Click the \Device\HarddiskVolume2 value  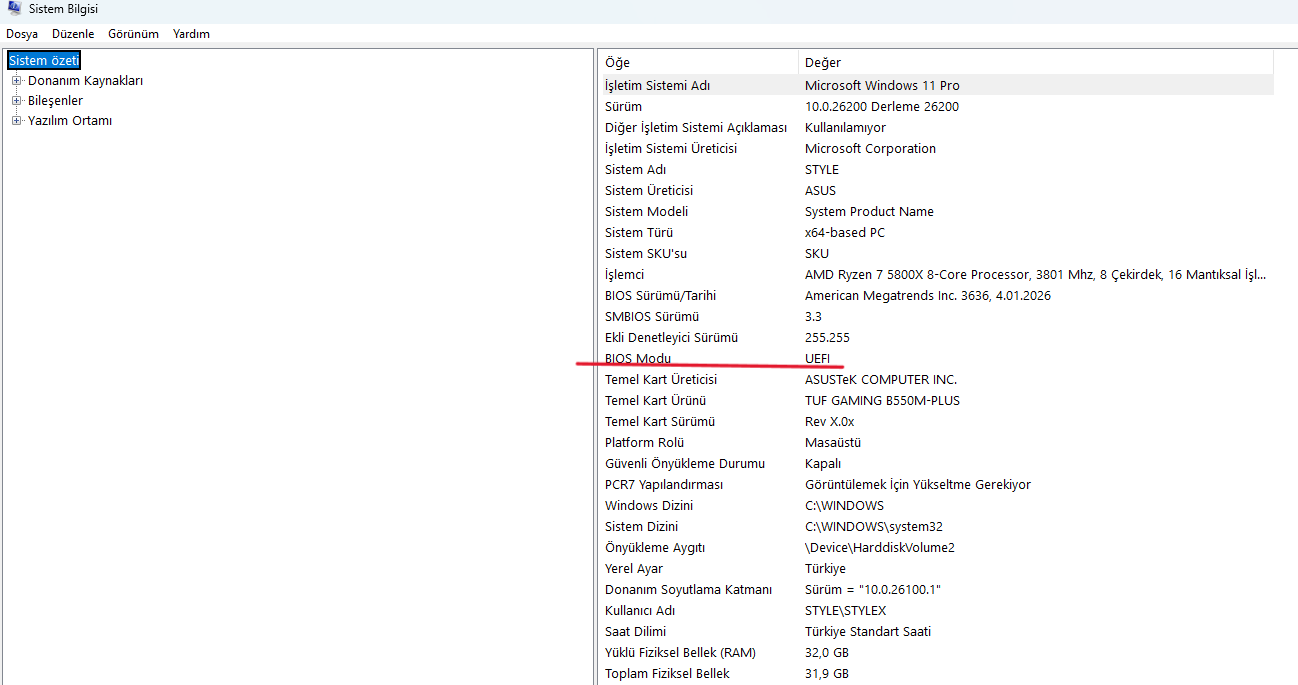pyautogui.click(x=880, y=548)
